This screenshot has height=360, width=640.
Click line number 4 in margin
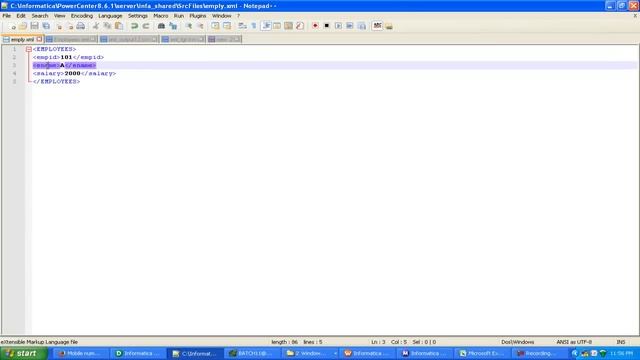coord(14,73)
